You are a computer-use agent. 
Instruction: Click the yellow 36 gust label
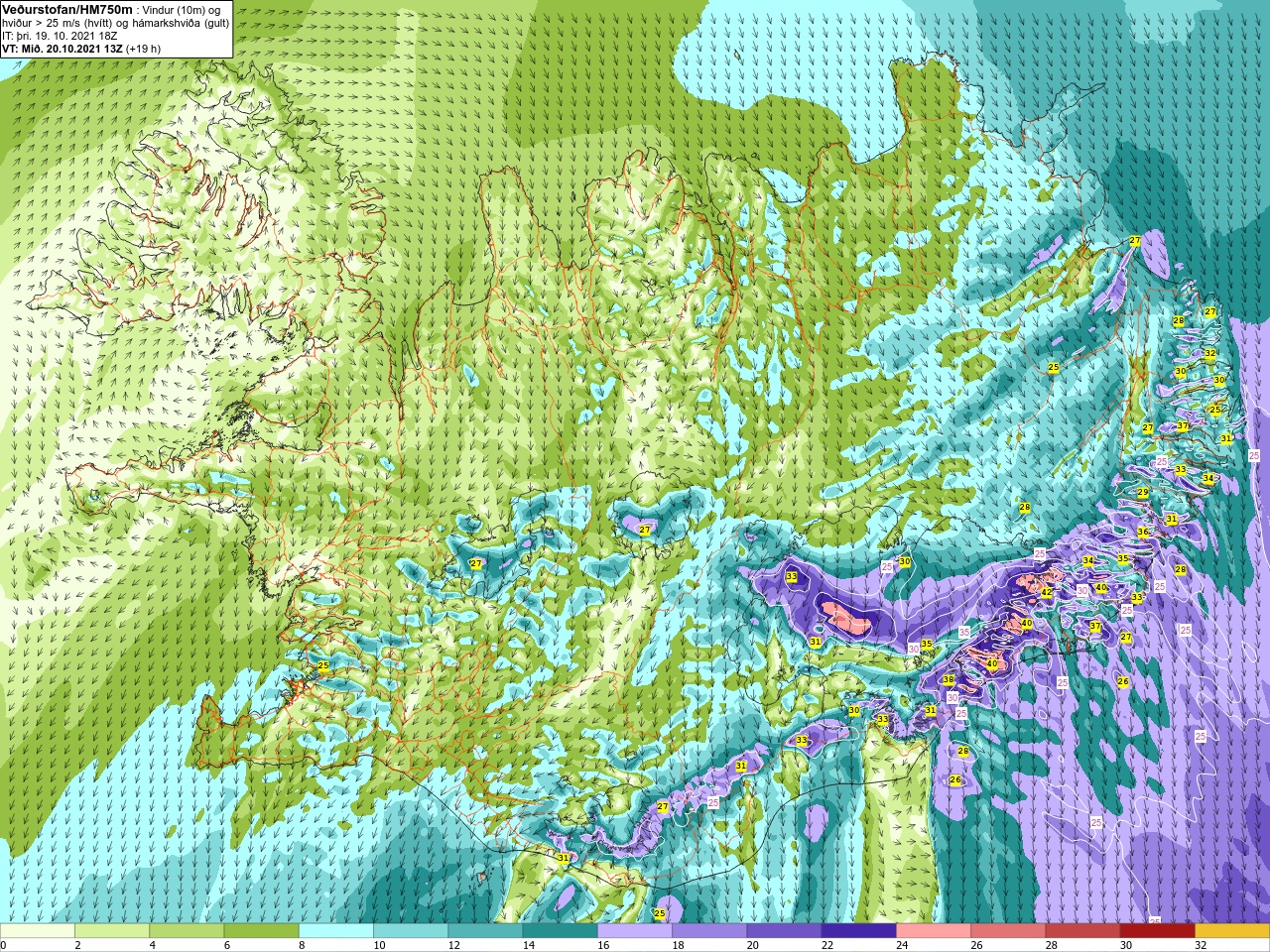pyautogui.click(x=1143, y=533)
